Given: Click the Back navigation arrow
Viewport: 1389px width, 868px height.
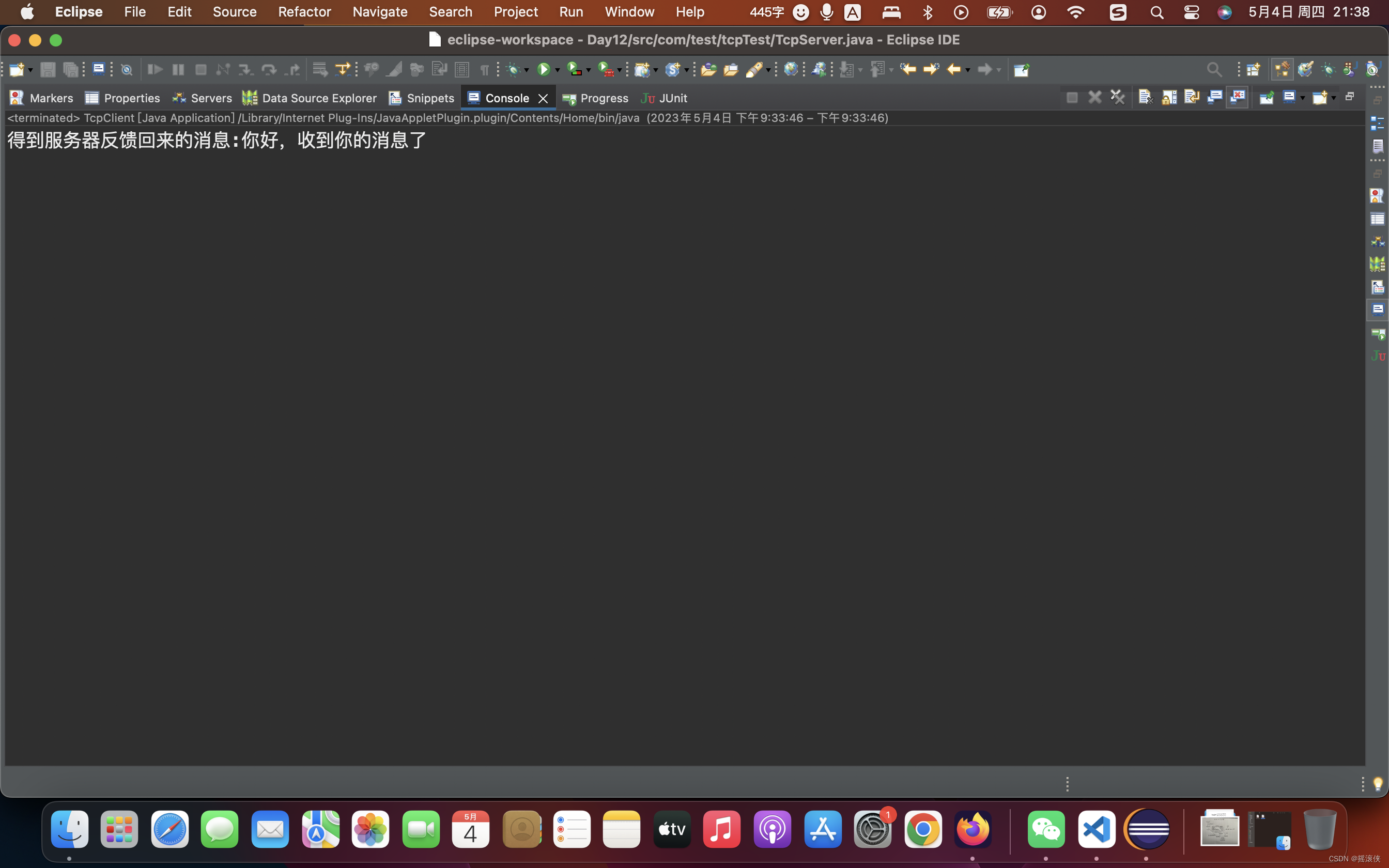Looking at the screenshot, I should tap(953, 69).
